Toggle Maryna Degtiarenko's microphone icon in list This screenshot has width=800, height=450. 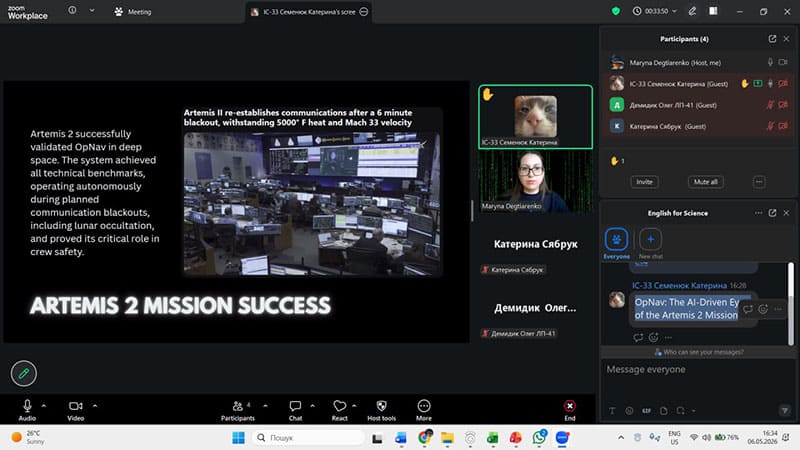(770, 62)
